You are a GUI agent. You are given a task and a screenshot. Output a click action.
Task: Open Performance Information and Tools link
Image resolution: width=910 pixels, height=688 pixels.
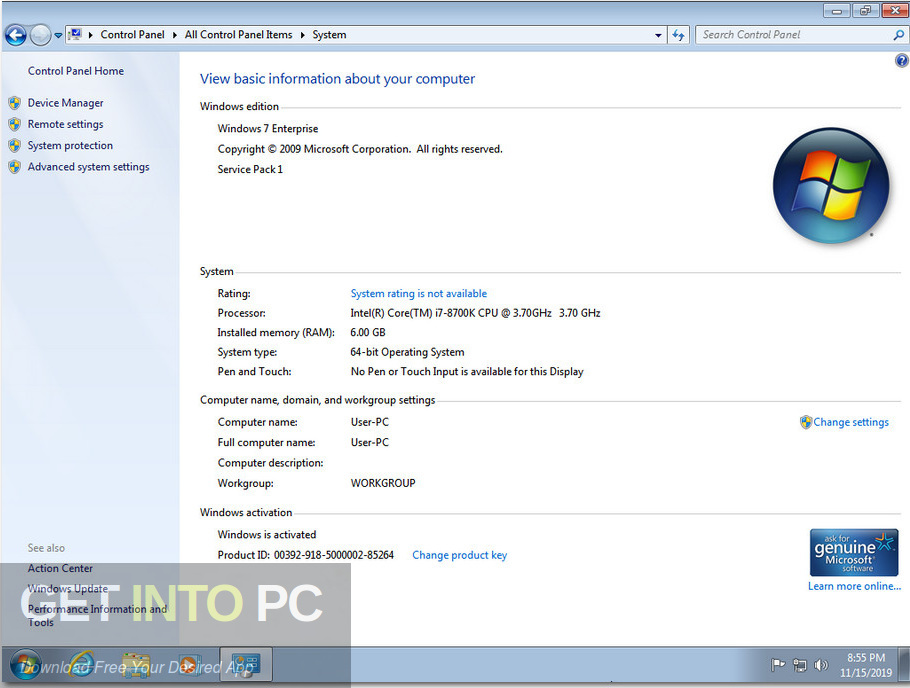97,615
